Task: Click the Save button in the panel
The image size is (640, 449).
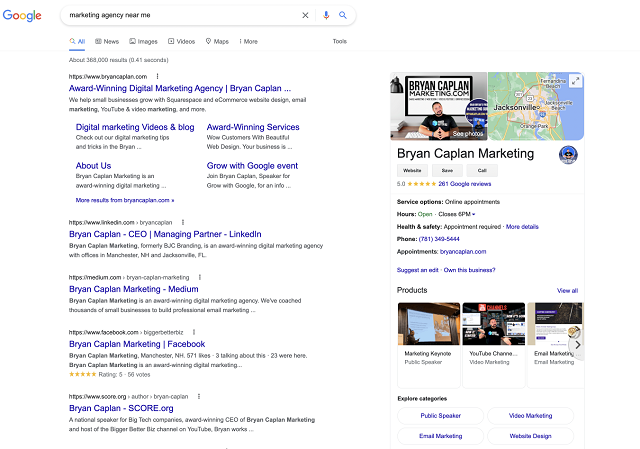Action: (447, 170)
